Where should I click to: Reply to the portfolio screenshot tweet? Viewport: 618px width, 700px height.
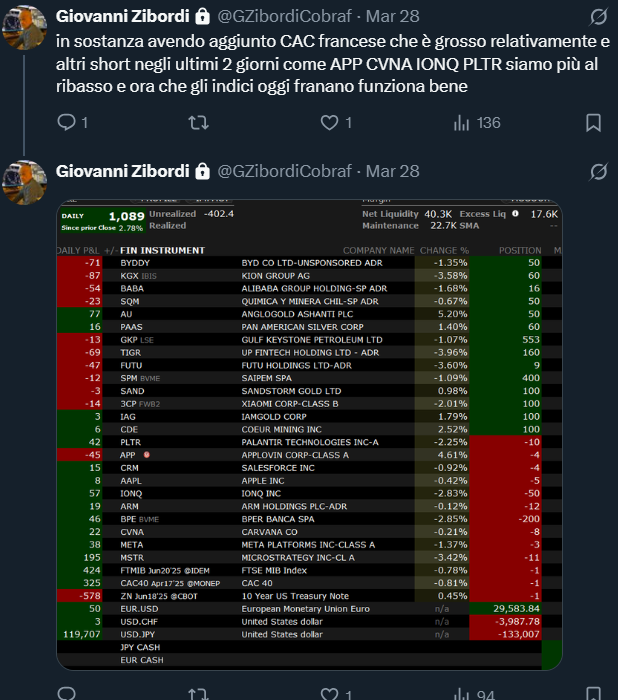(67, 694)
